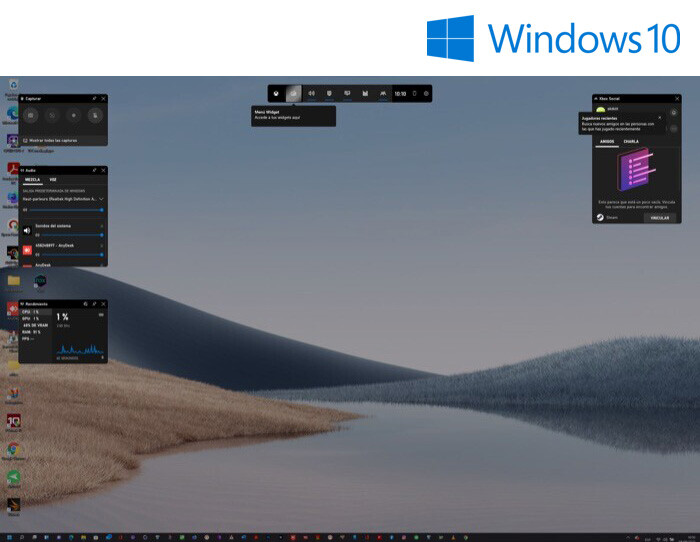Open the Nox desktop shortcut
This screenshot has height=542, width=700.
point(40,281)
